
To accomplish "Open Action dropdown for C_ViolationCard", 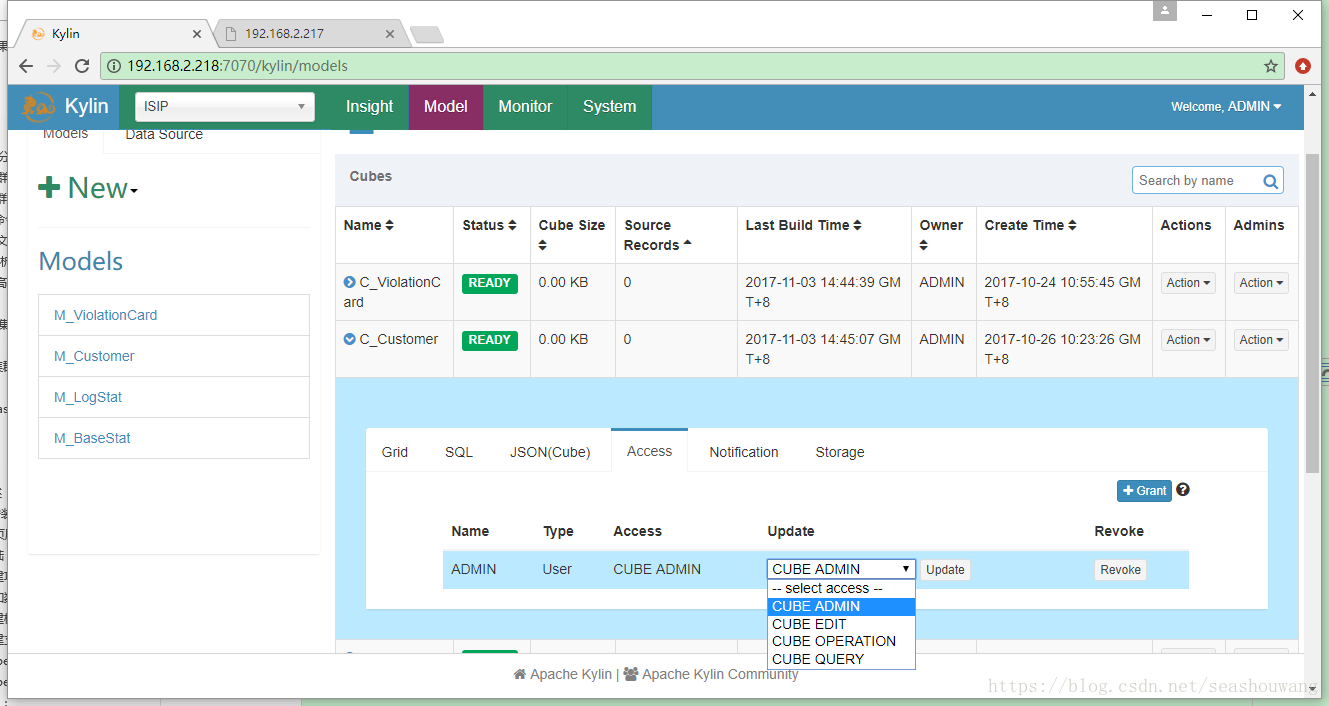I will click(x=1188, y=283).
